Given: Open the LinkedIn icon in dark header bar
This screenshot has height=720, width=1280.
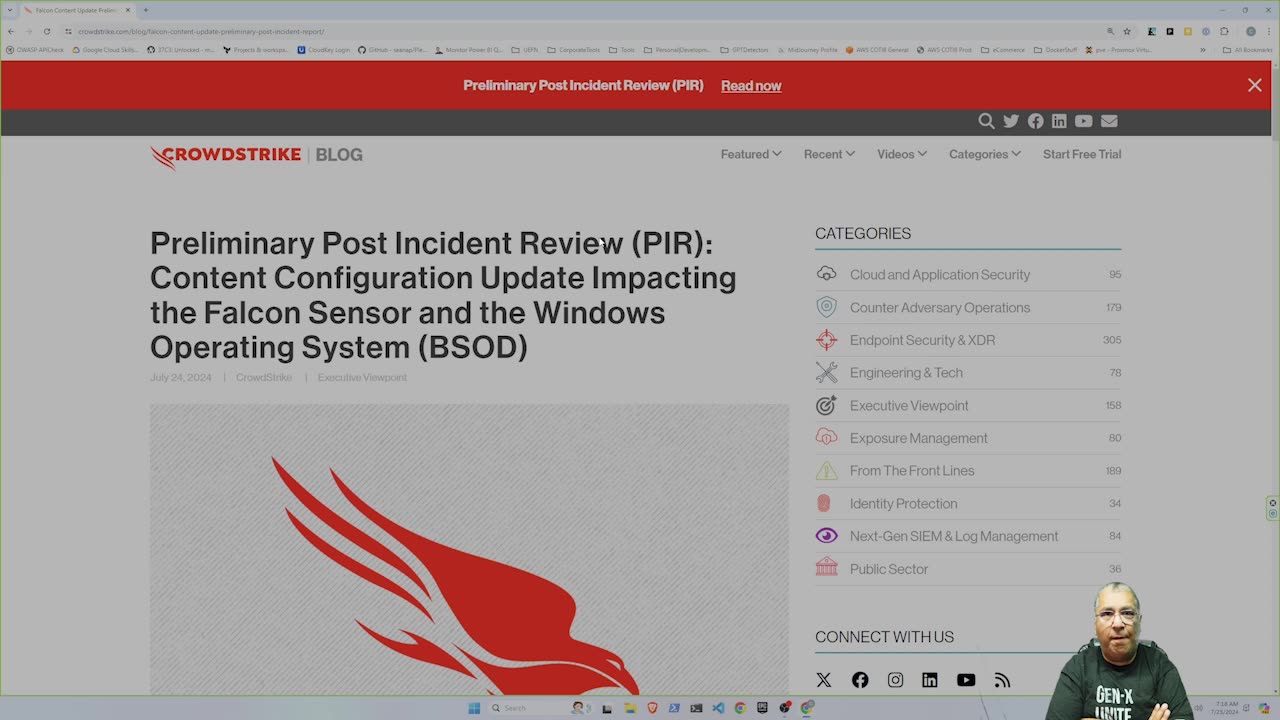Looking at the screenshot, I should pos(1059,121).
